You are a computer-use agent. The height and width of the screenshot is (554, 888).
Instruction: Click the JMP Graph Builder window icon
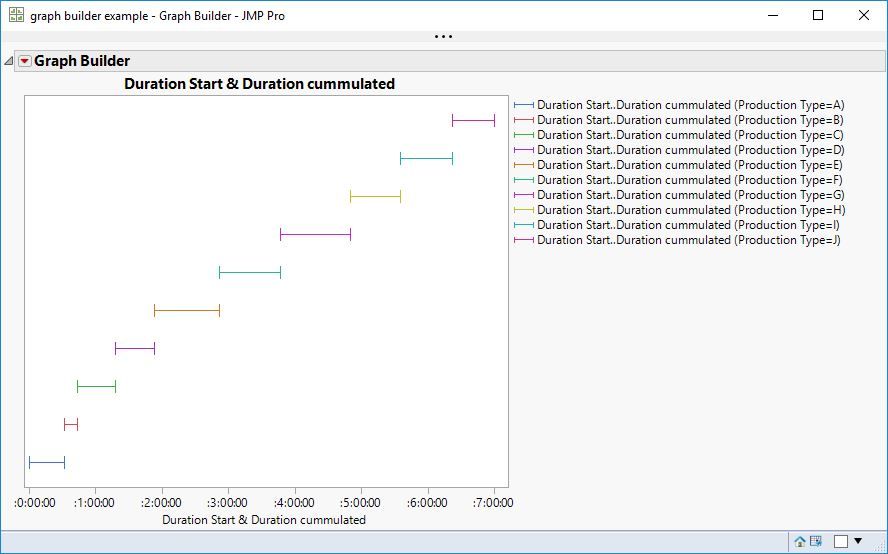[16, 15]
